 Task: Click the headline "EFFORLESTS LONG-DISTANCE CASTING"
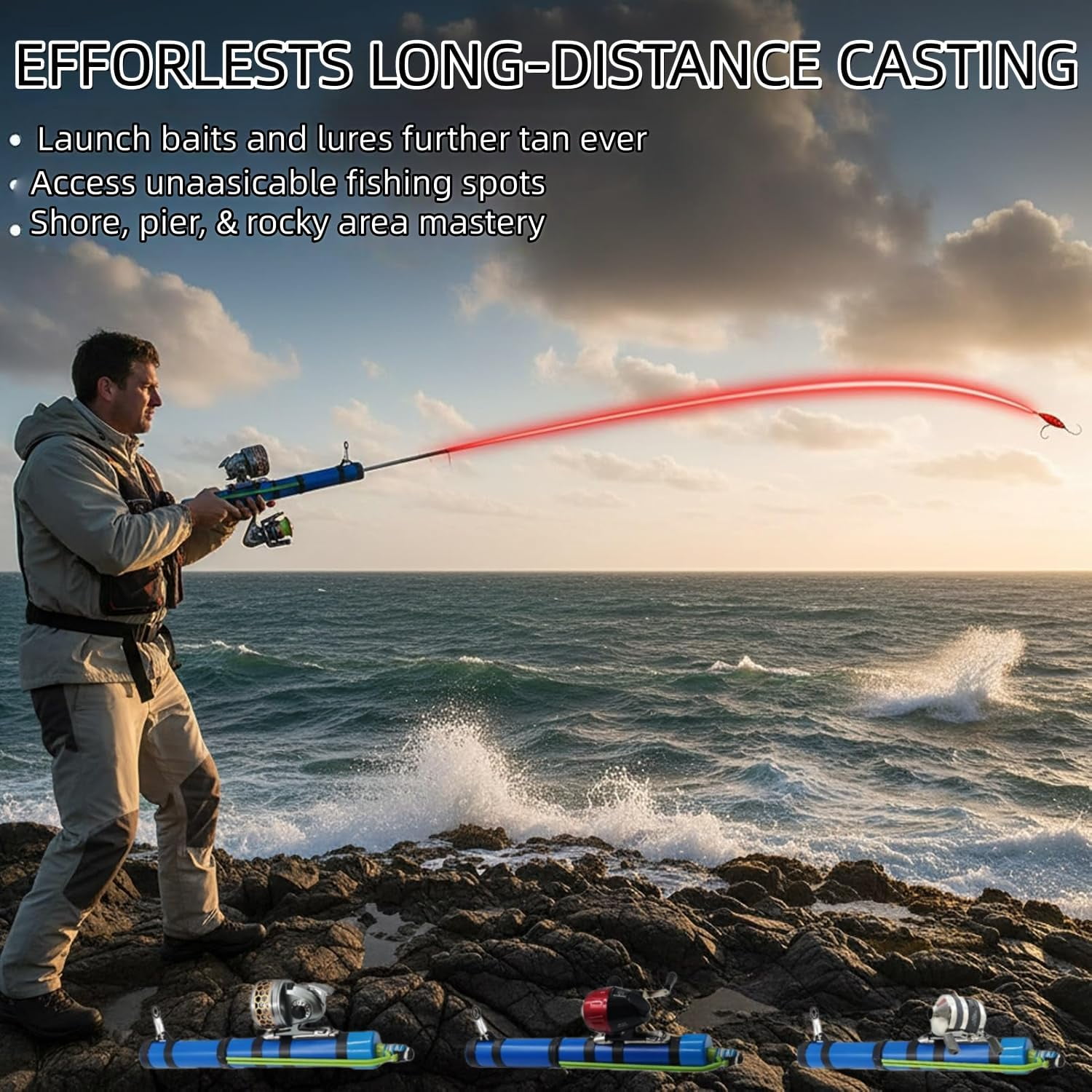pyautogui.click(x=545, y=66)
